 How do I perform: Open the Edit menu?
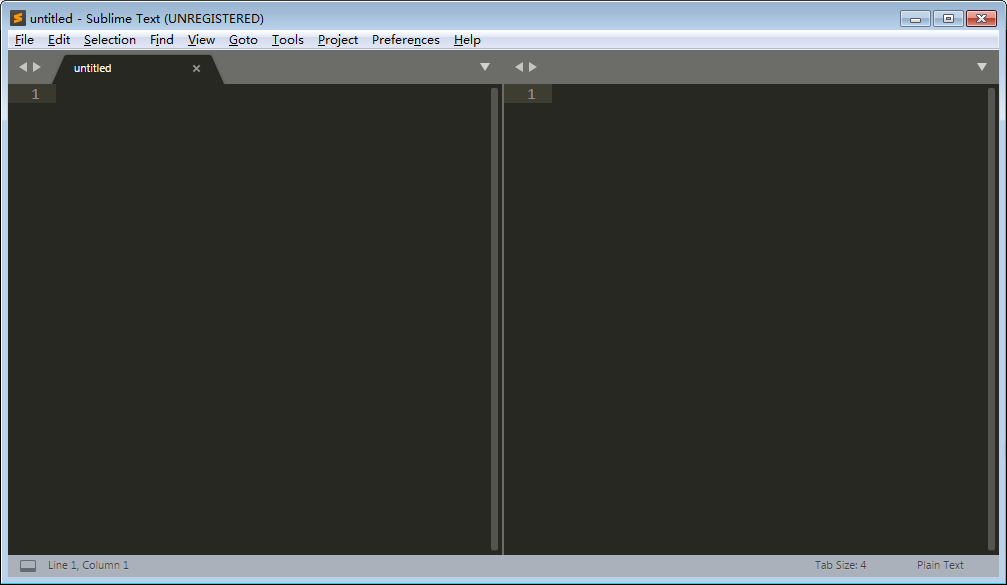point(58,40)
